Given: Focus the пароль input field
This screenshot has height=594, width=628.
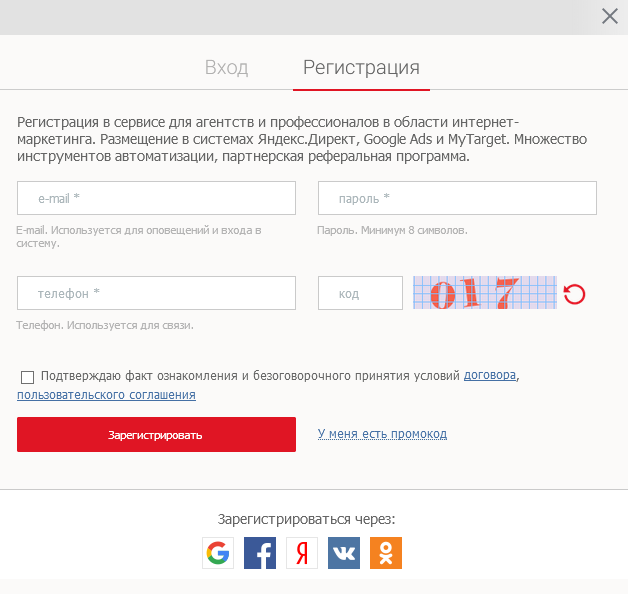Looking at the screenshot, I should tap(457, 198).
